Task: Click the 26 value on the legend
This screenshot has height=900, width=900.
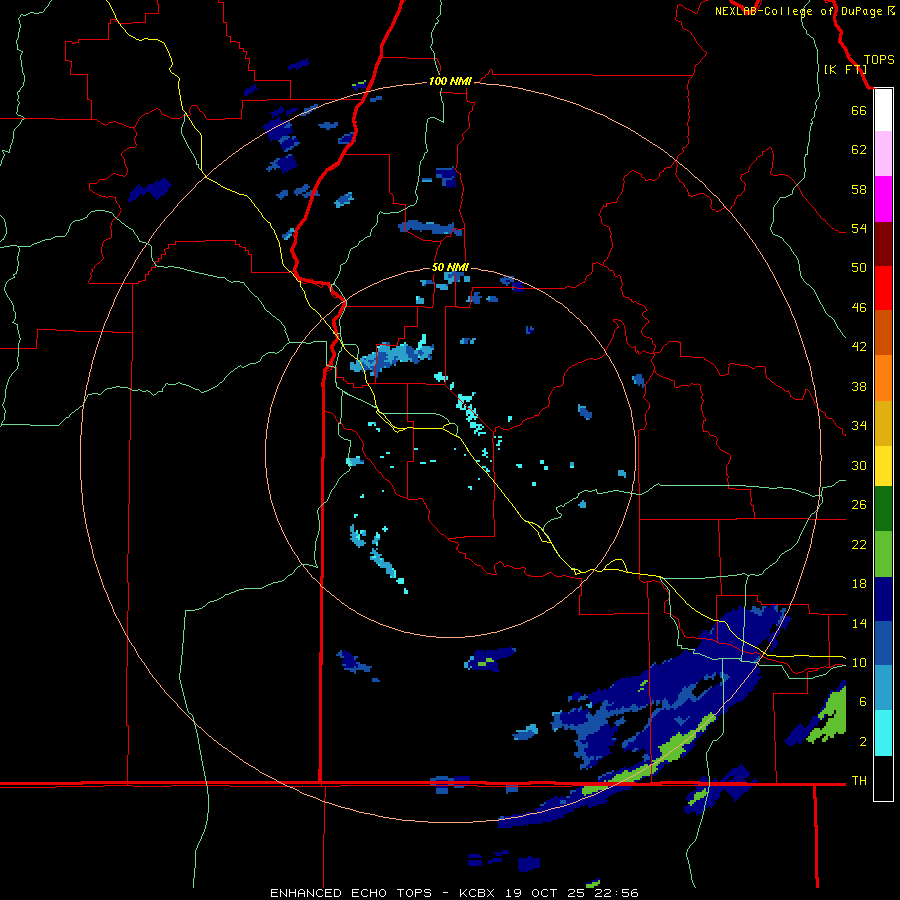Action: [x=859, y=505]
